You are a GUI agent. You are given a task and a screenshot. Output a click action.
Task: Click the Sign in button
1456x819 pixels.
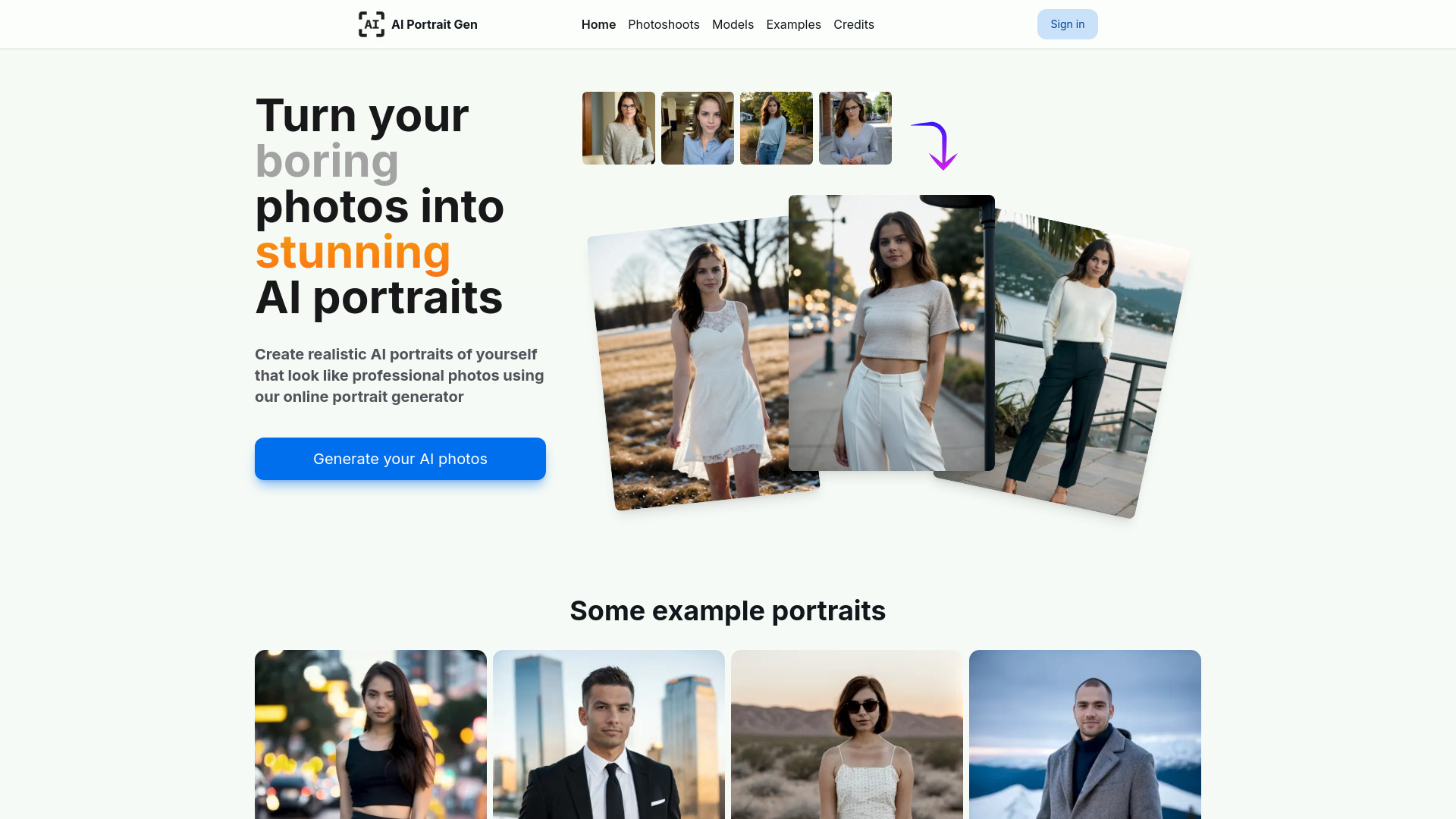[x=1067, y=24]
